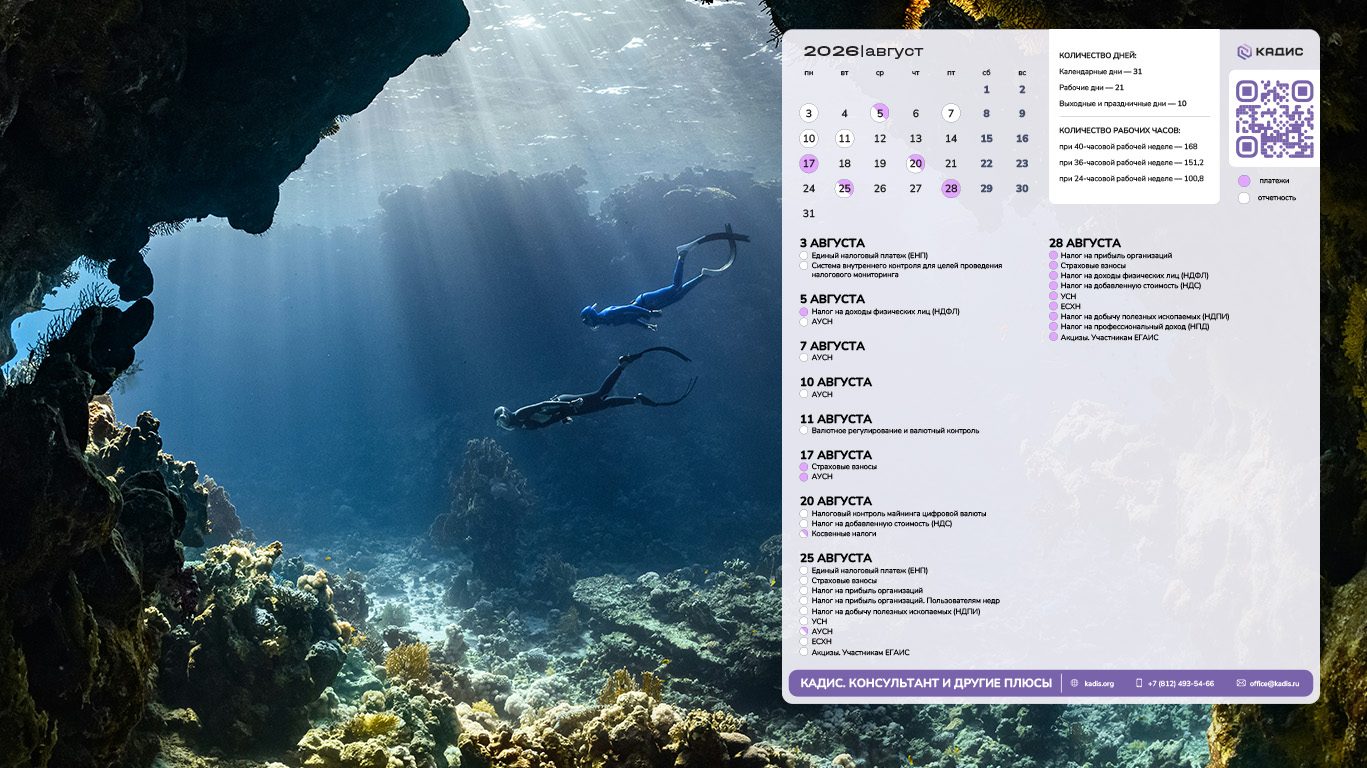Click the 'пн' weekday header

point(809,72)
